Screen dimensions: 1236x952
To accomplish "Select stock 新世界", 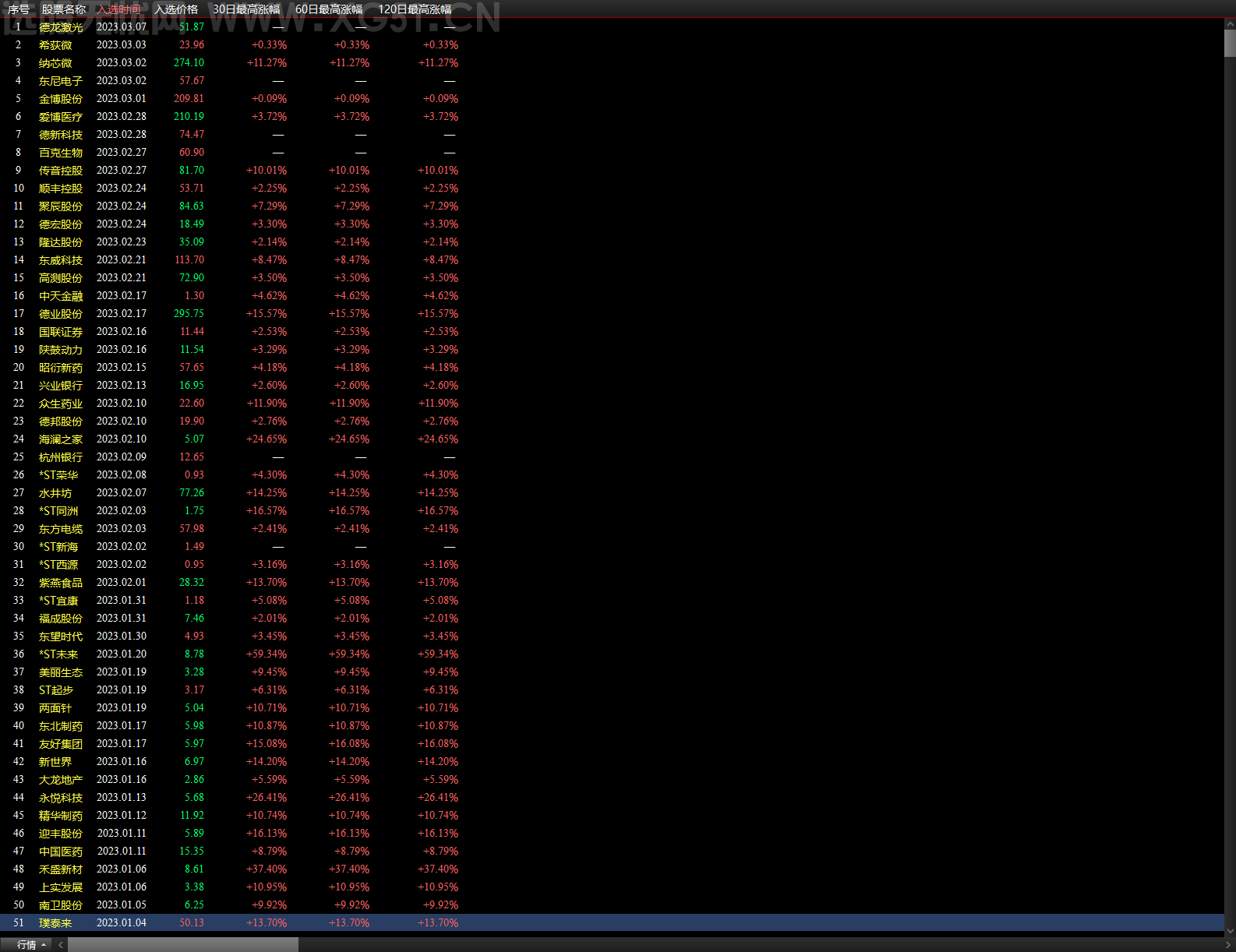I will [x=55, y=762].
